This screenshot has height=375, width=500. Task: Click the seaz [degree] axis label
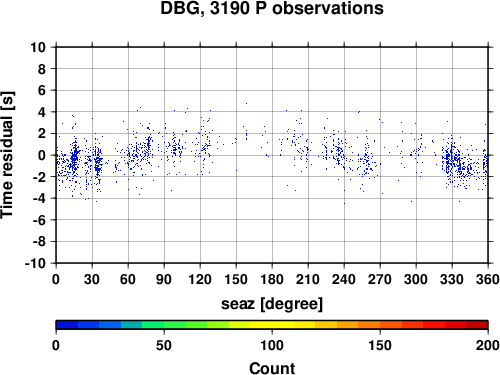(x=272, y=304)
